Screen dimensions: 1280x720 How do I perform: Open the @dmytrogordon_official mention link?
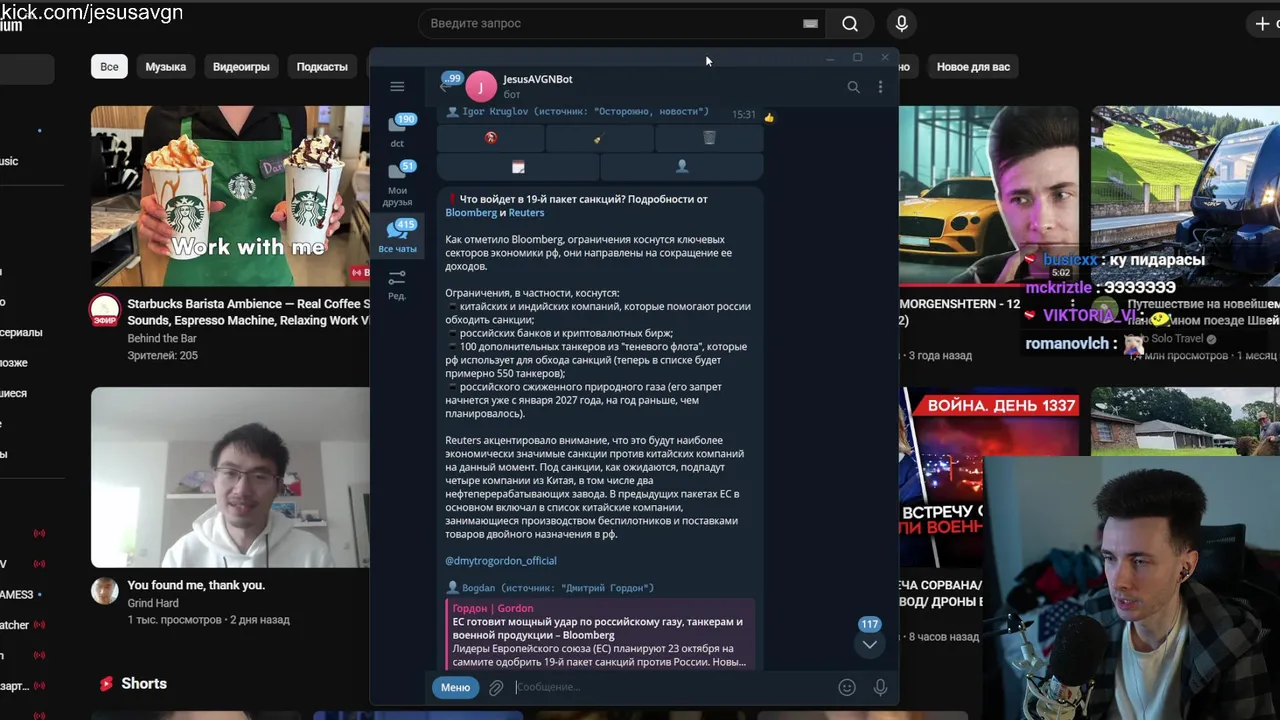click(x=501, y=561)
